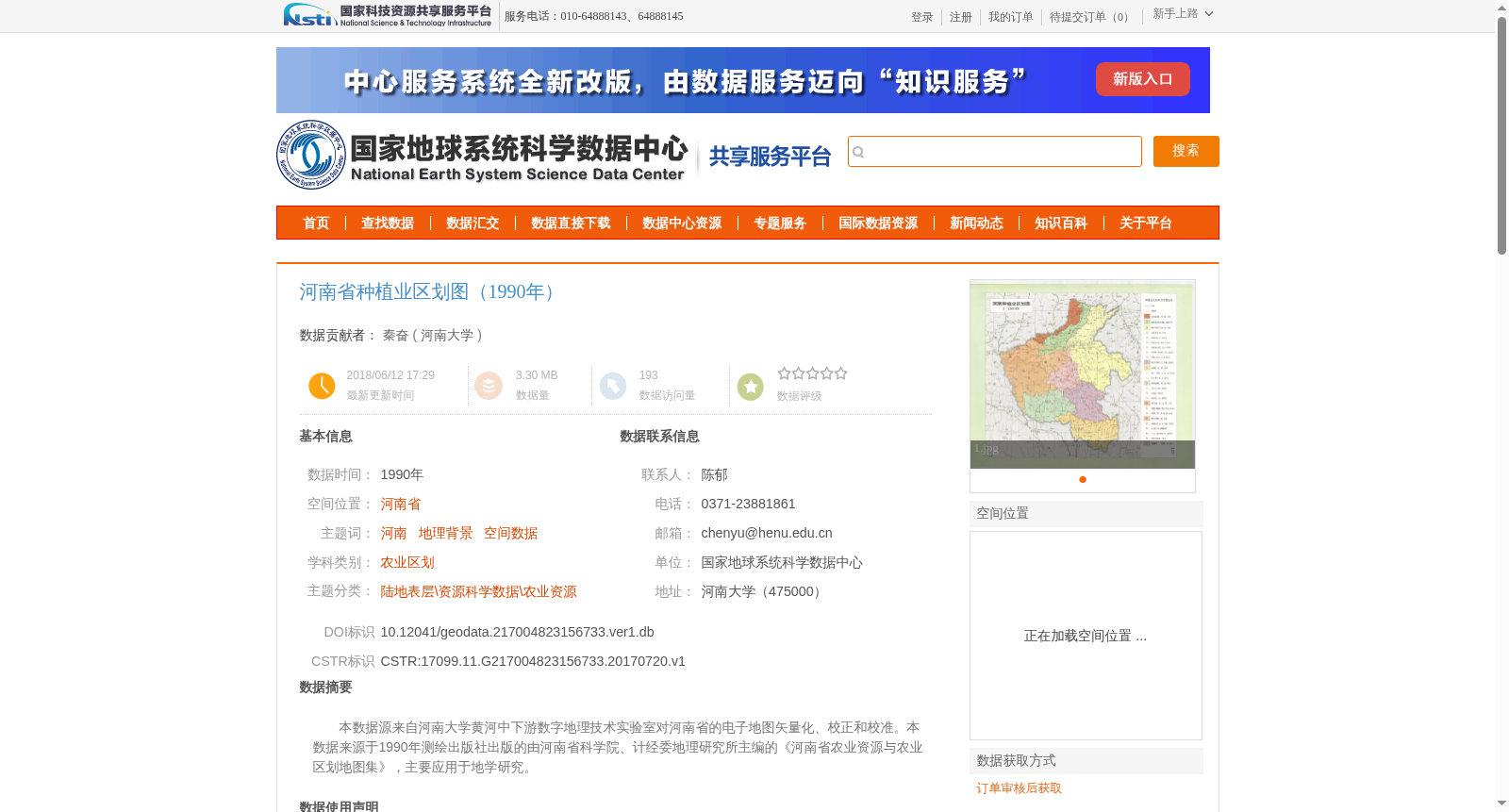Click the 登录 link
Image resolution: width=1509 pixels, height=812 pixels.
pos(922,17)
